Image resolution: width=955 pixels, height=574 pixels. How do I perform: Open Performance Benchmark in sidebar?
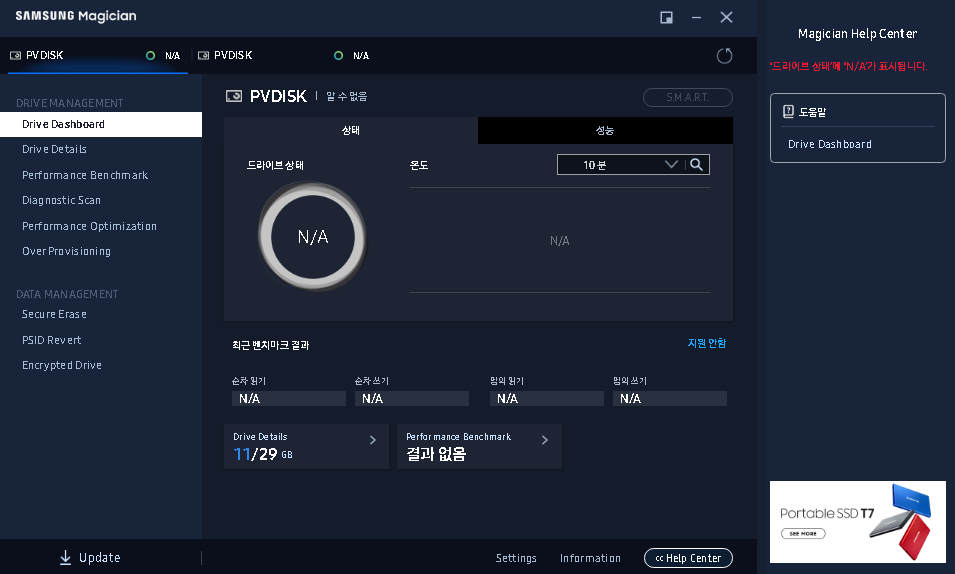pos(85,175)
